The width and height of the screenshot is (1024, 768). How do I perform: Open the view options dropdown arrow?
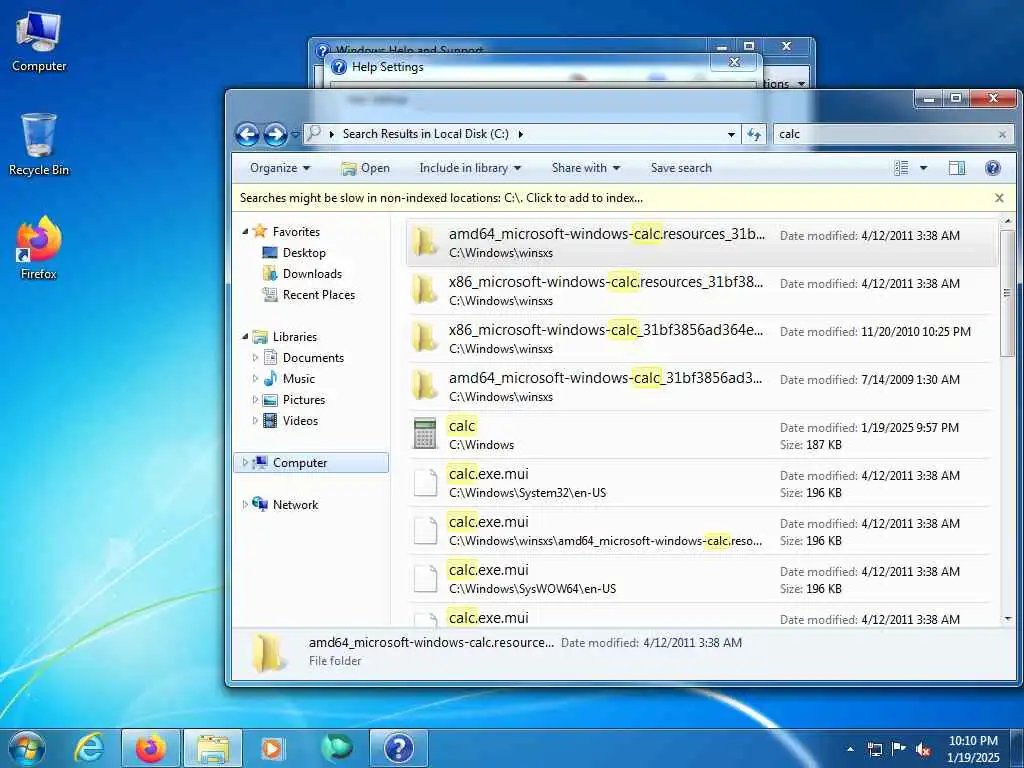pyautogui.click(x=923, y=168)
